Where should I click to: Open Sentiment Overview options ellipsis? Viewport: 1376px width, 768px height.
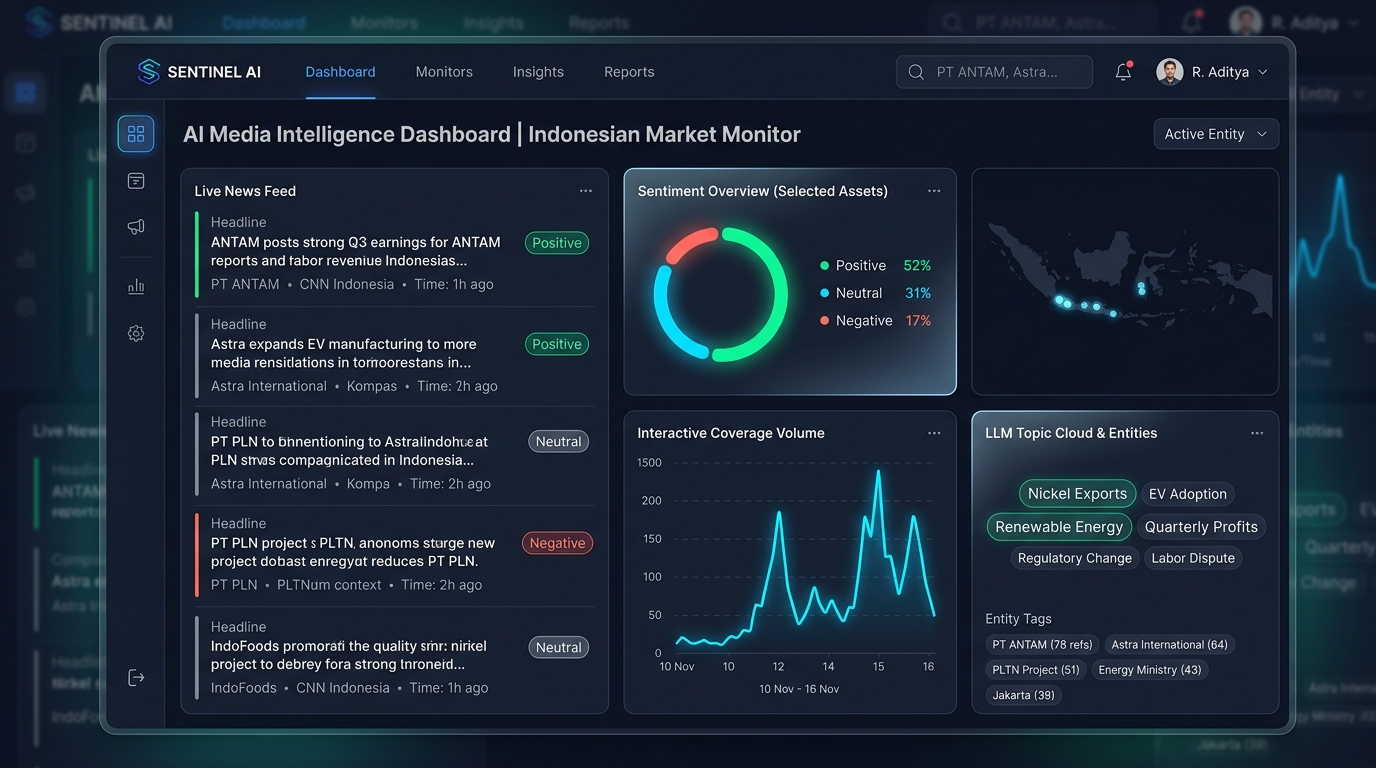pos(934,191)
